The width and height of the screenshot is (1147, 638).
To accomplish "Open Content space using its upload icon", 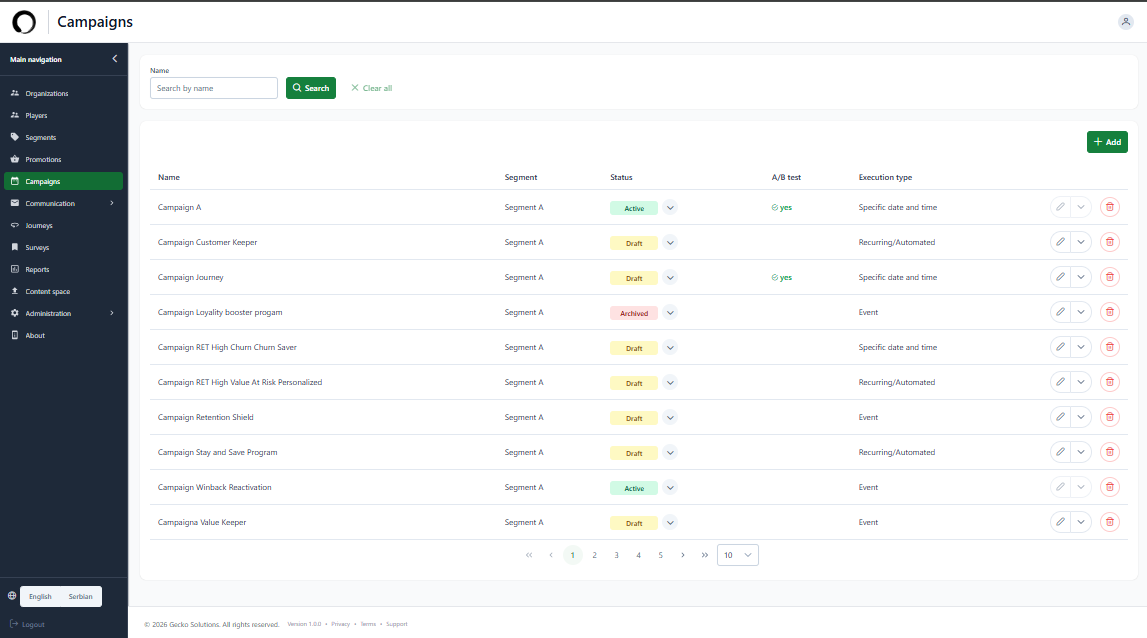I will click(17, 291).
